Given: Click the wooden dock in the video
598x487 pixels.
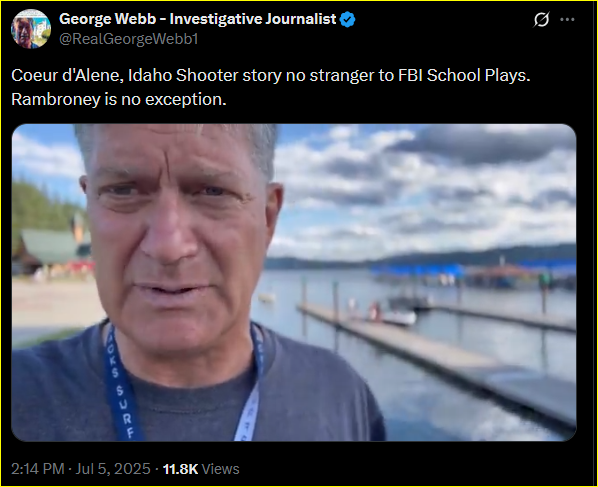Looking at the screenshot, I should point(435,358).
